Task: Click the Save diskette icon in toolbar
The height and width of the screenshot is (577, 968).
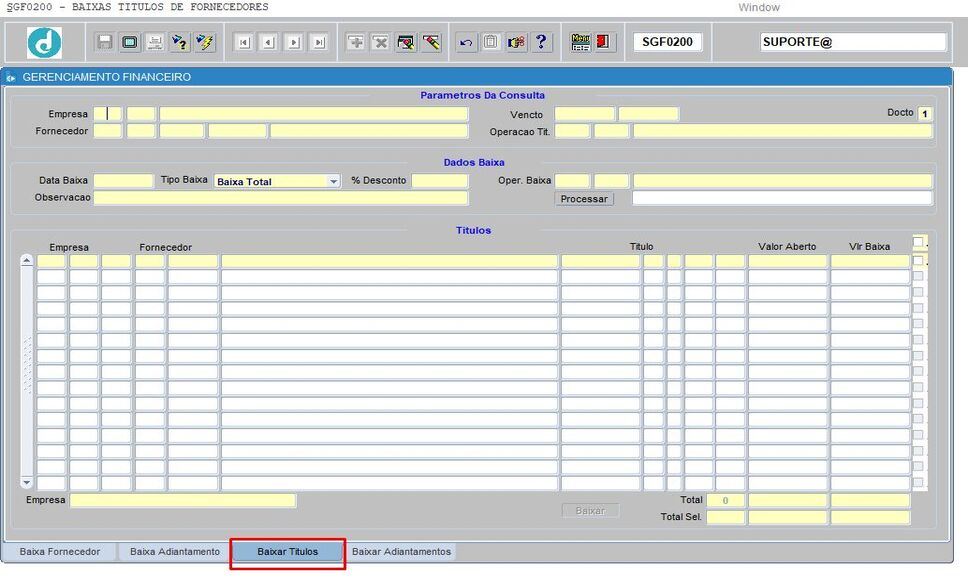Action: pos(104,42)
